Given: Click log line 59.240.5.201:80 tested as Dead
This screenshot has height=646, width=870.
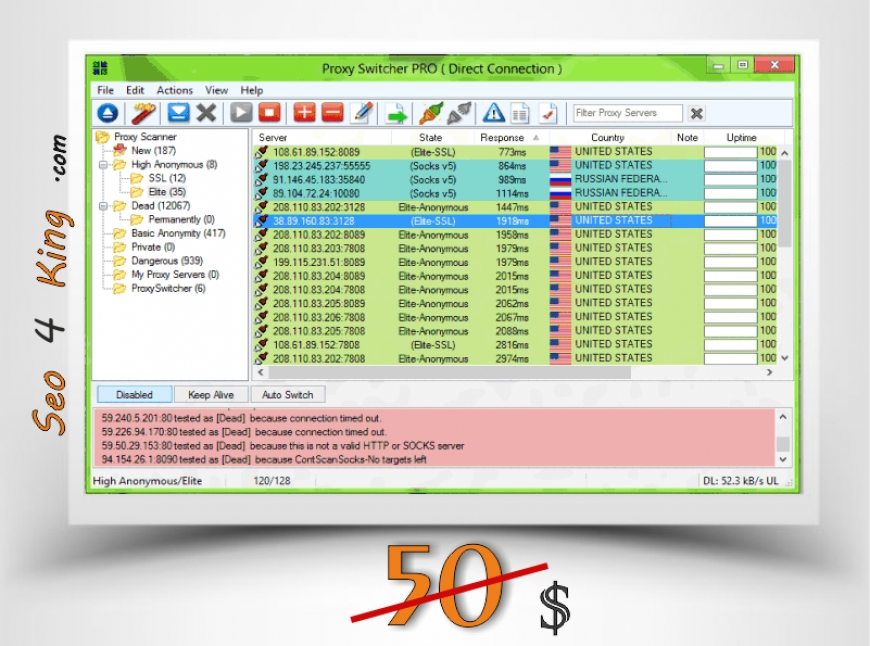Looking at the screenshot, I should click(x=241, y=418).
